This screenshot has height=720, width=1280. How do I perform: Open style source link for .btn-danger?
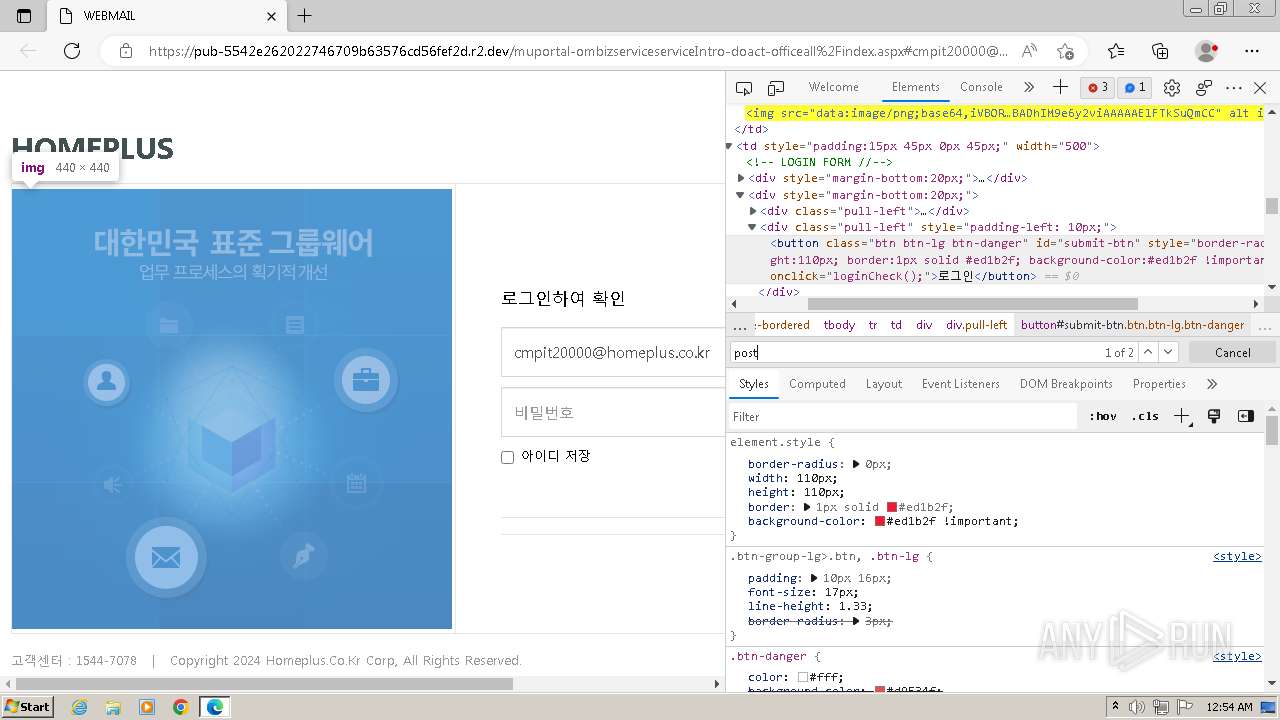(1237, 656)
